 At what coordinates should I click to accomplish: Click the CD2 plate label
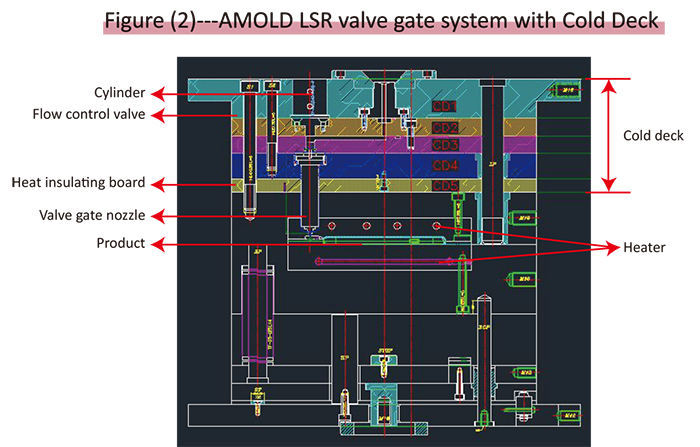(x=445, y=128)
